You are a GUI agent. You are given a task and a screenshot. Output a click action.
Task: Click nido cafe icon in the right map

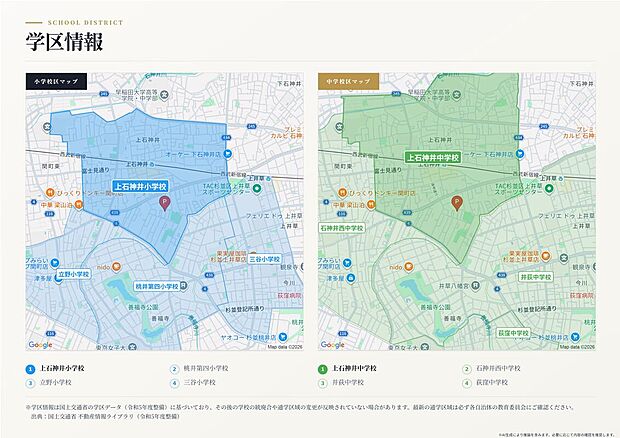pyautogui.click(x=408, y=267)
